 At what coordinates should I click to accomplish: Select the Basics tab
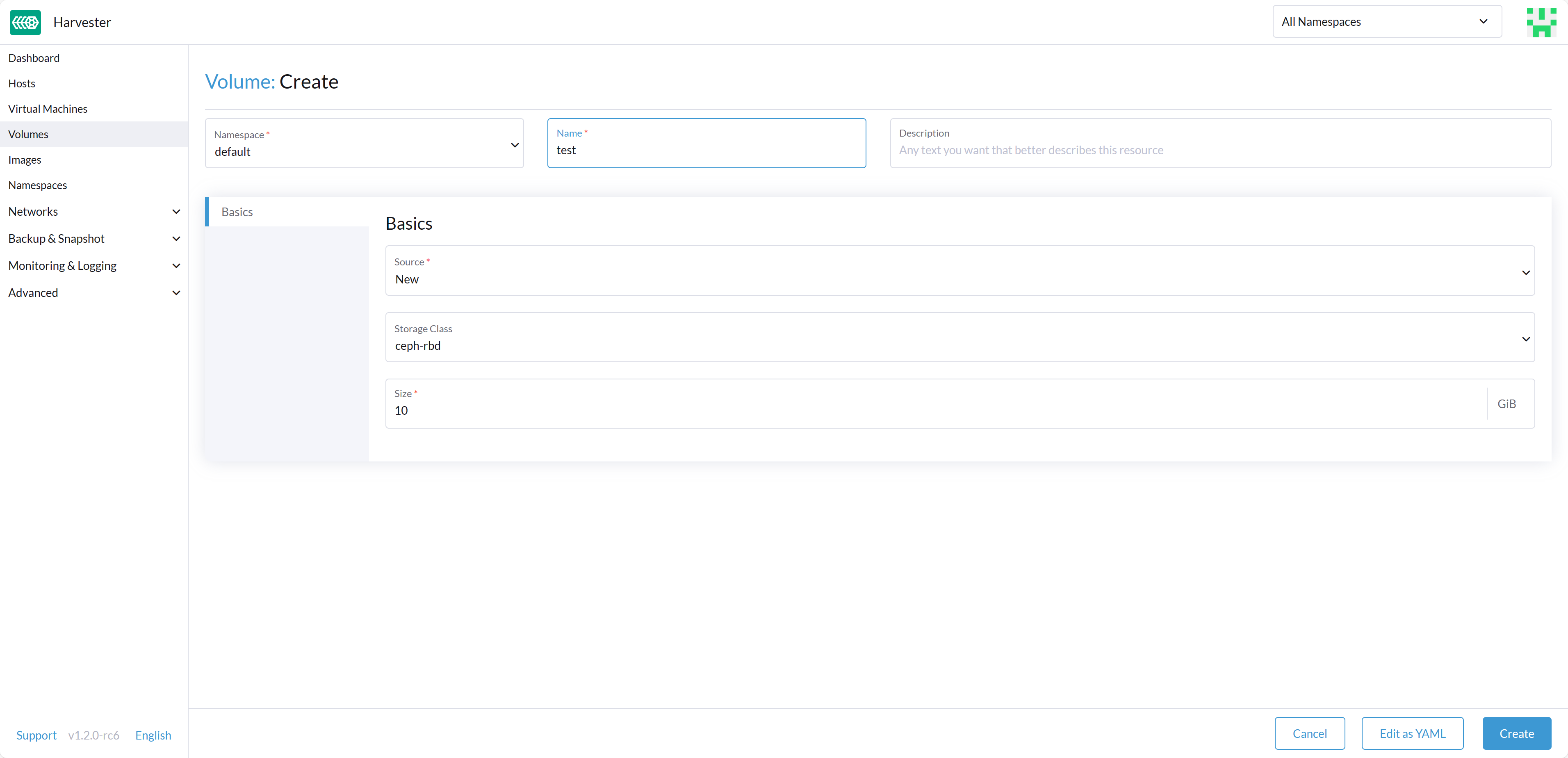pyautogui.click(x=237, y=212)
